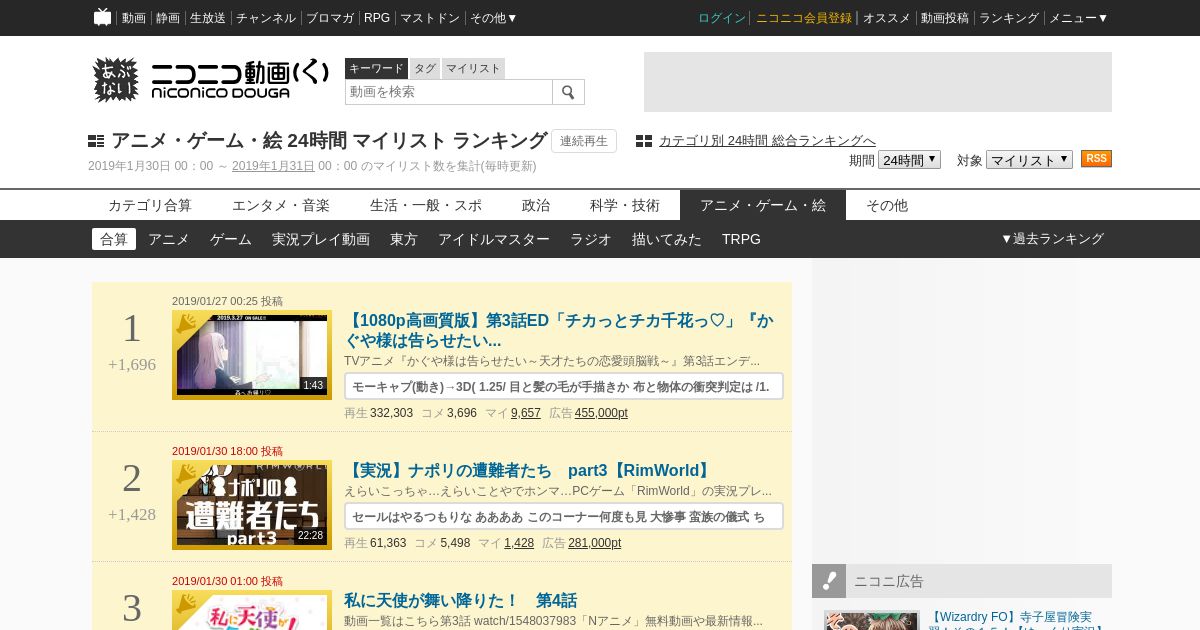Screen dimensions: 1200x630
Task: Click rank 2 マイ 1,428 count
Action: click(x=519, y=543)
